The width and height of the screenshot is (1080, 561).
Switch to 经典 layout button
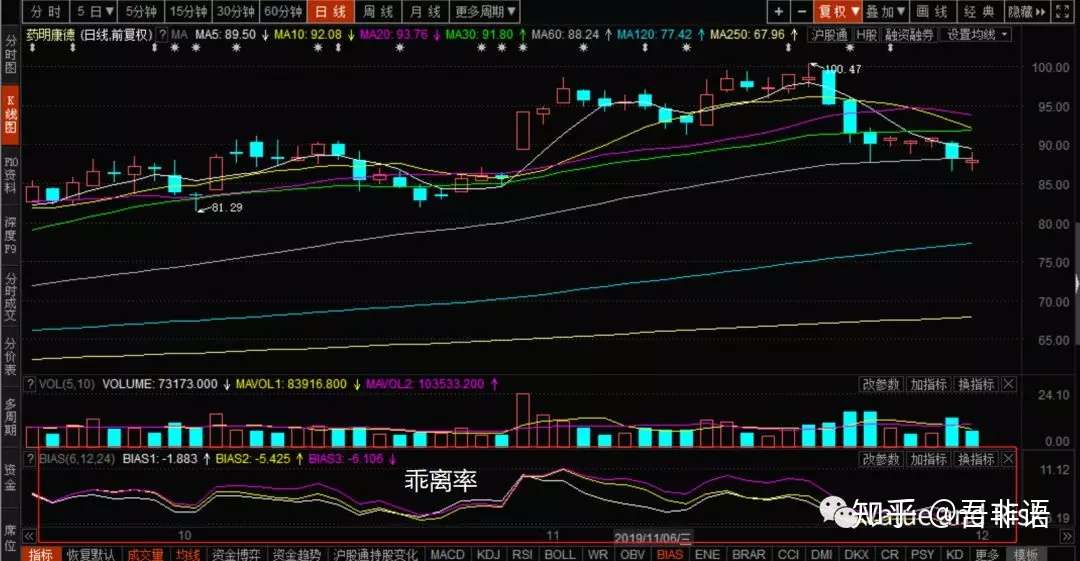(x=980, y=11)
